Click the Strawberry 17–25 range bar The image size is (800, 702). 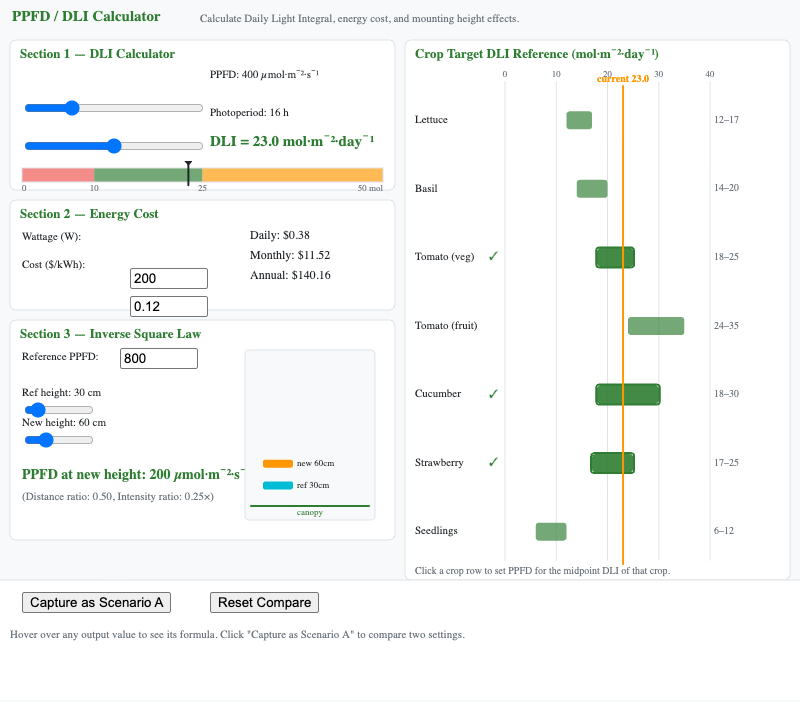pos(612,463)
